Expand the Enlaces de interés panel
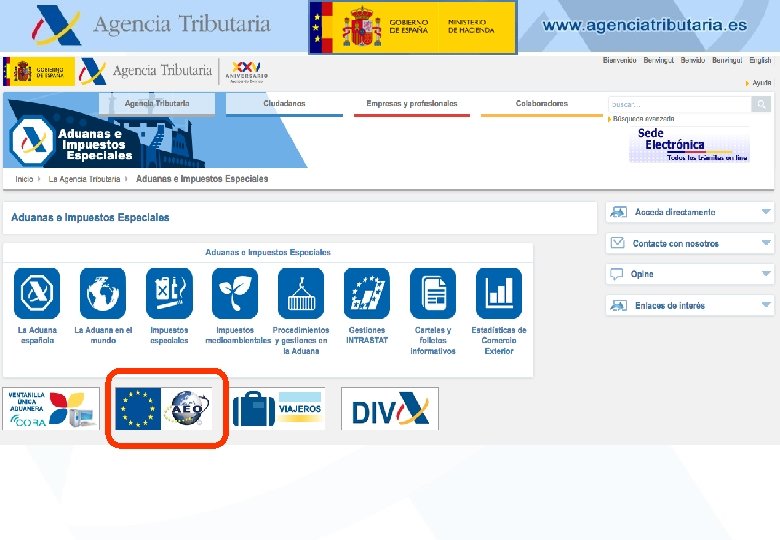 (x=690, y=305)
